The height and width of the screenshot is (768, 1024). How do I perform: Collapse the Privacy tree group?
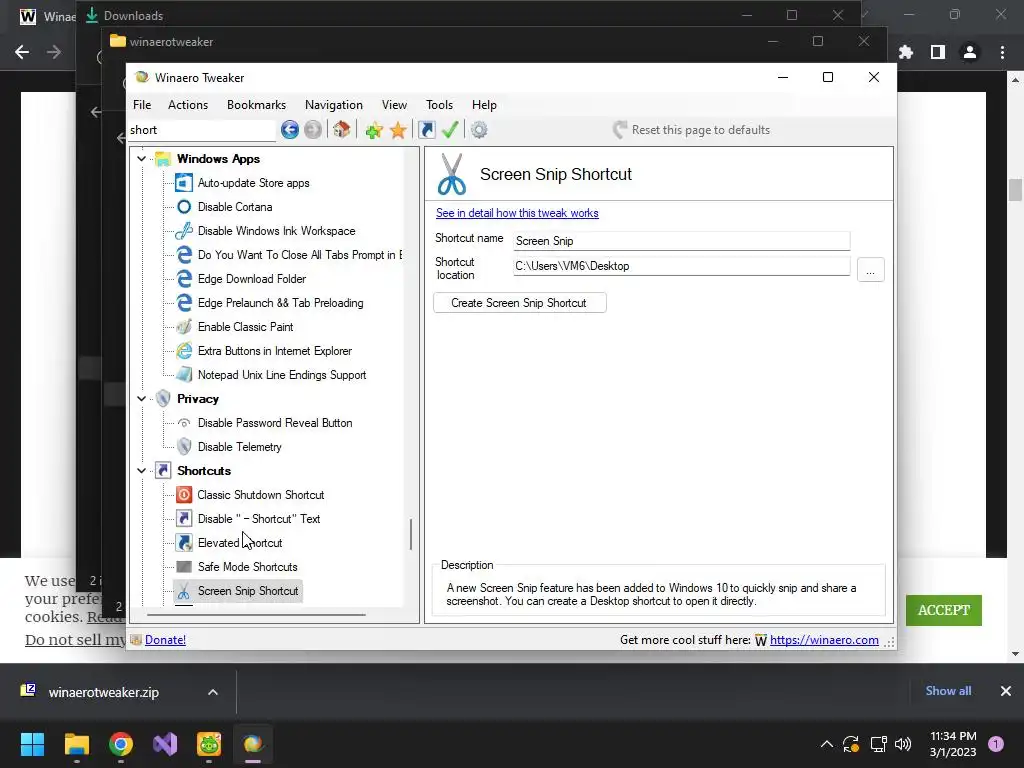tap(141, 399)
